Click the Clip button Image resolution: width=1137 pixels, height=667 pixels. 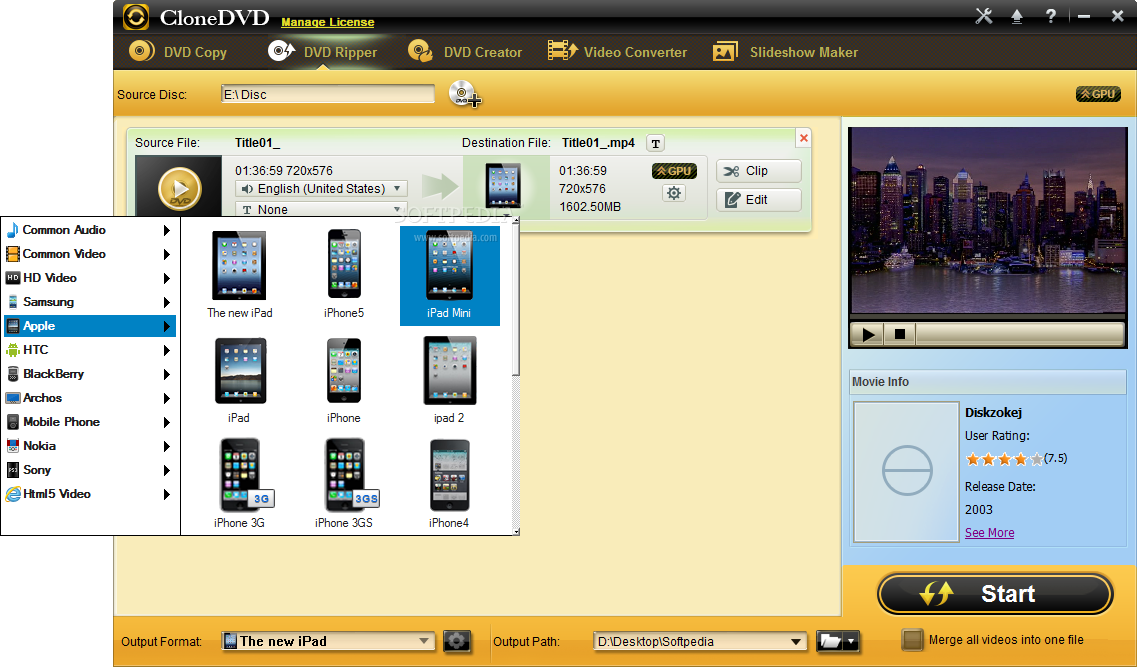(758, 171)
